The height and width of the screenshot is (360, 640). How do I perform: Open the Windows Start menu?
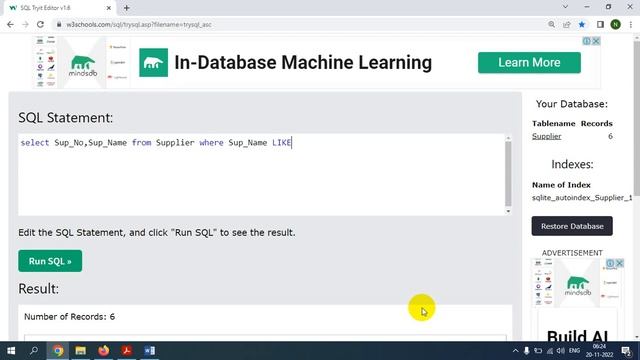pos(11,351)
